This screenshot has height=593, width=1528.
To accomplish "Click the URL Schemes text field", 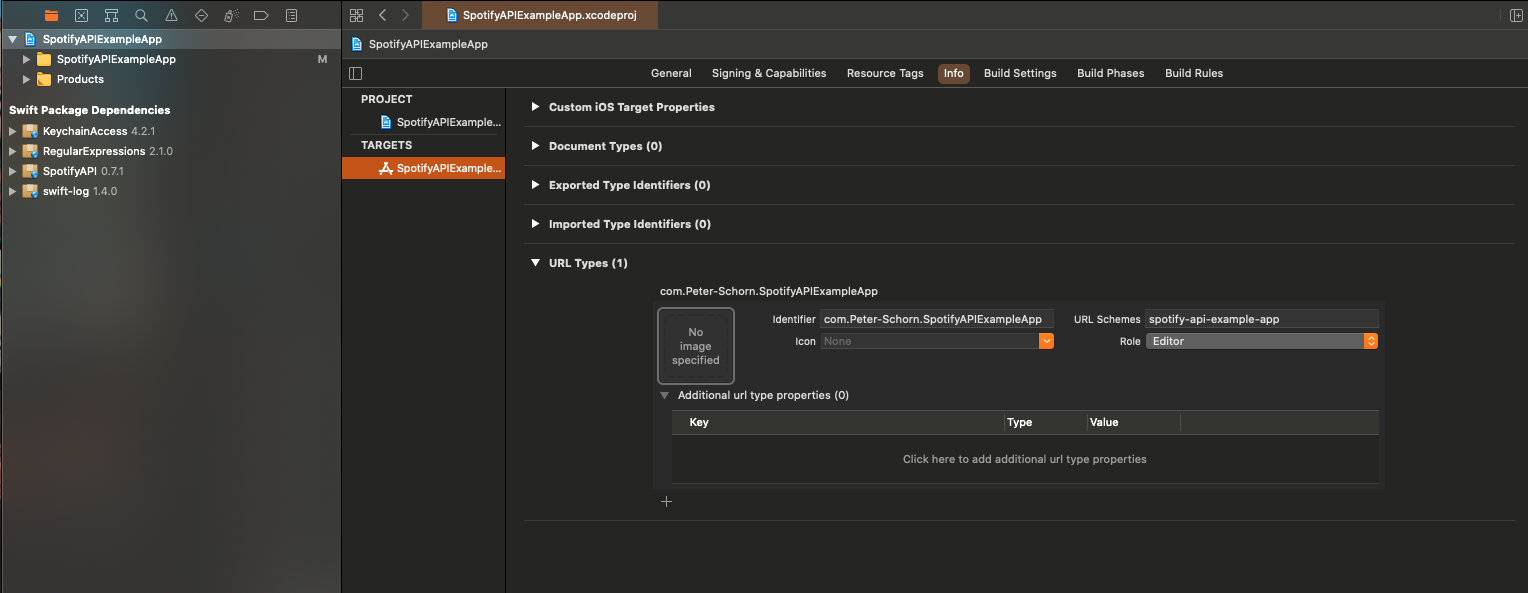I will coord(1262,319).
